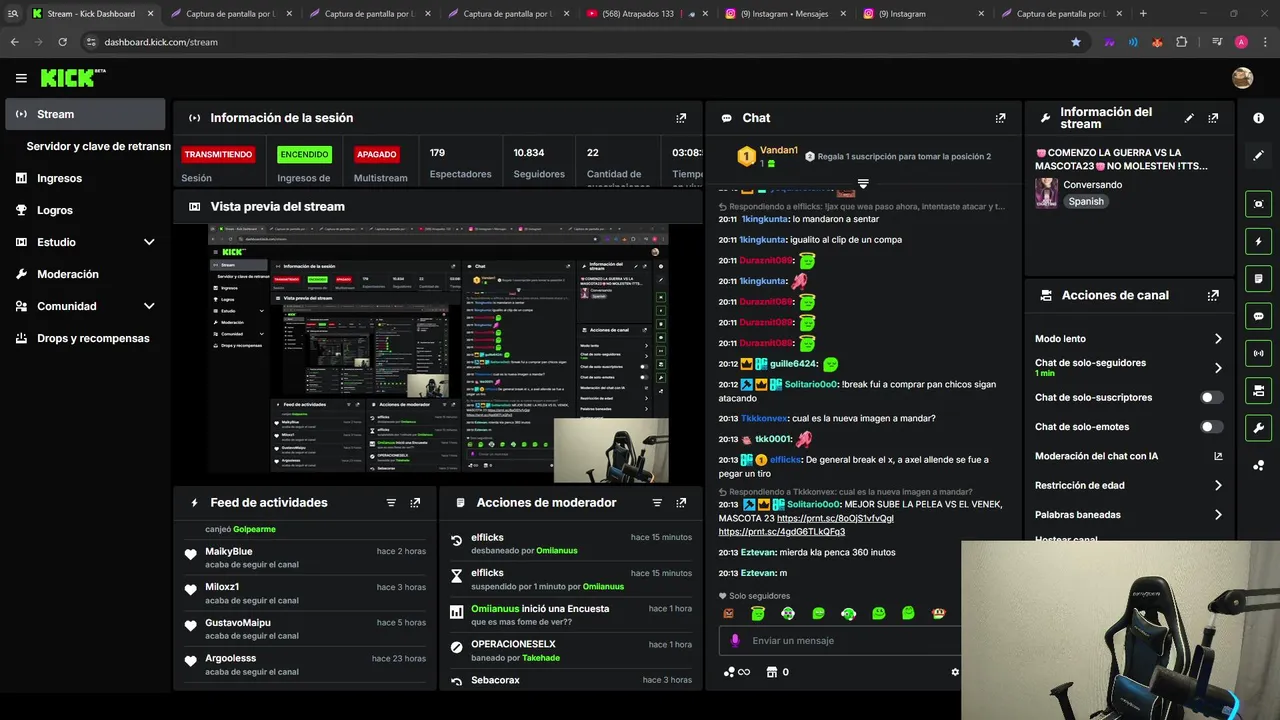Click the stream category cover image for Conversando

(1046, 193)
